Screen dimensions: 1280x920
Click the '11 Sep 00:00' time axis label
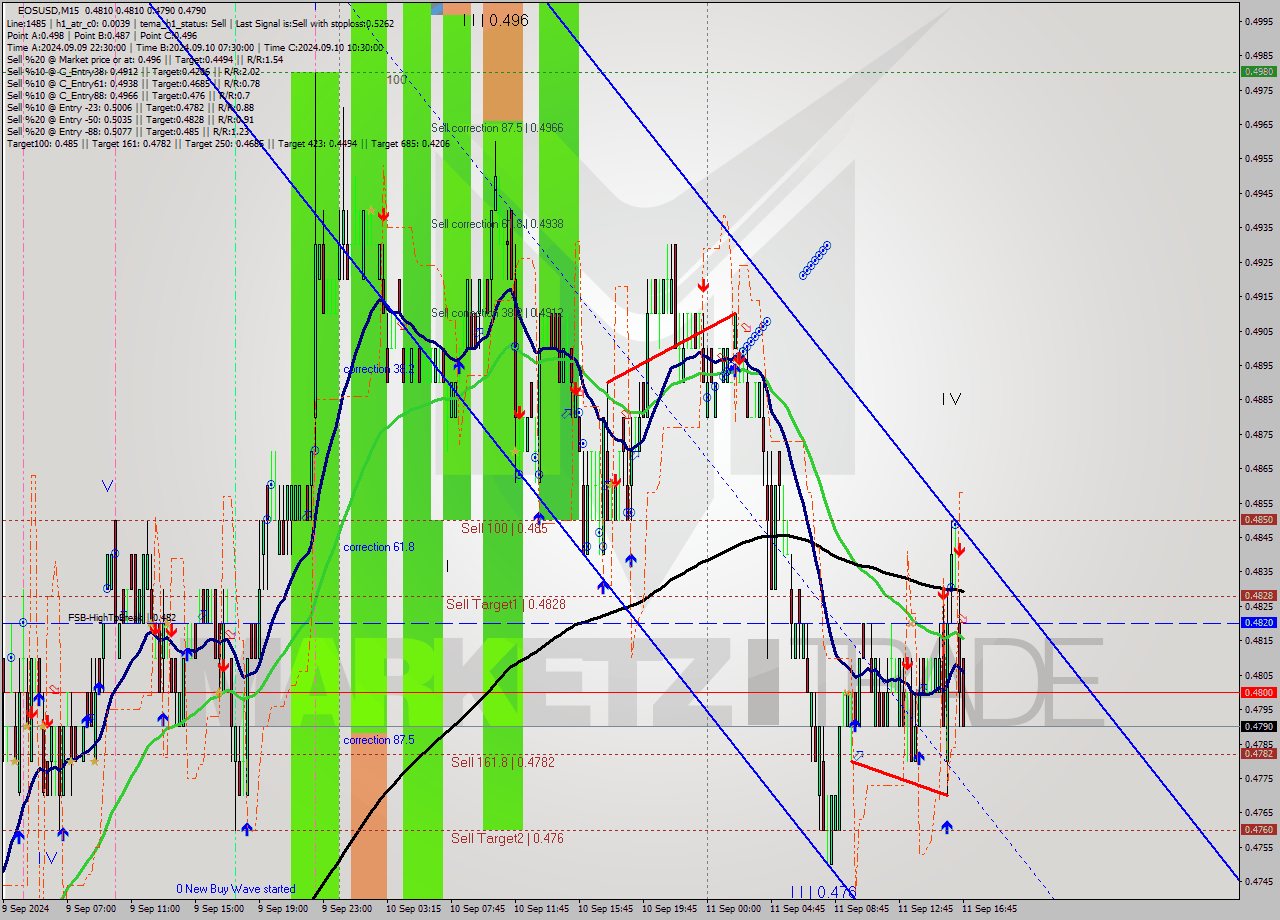[x=733, y=909]
